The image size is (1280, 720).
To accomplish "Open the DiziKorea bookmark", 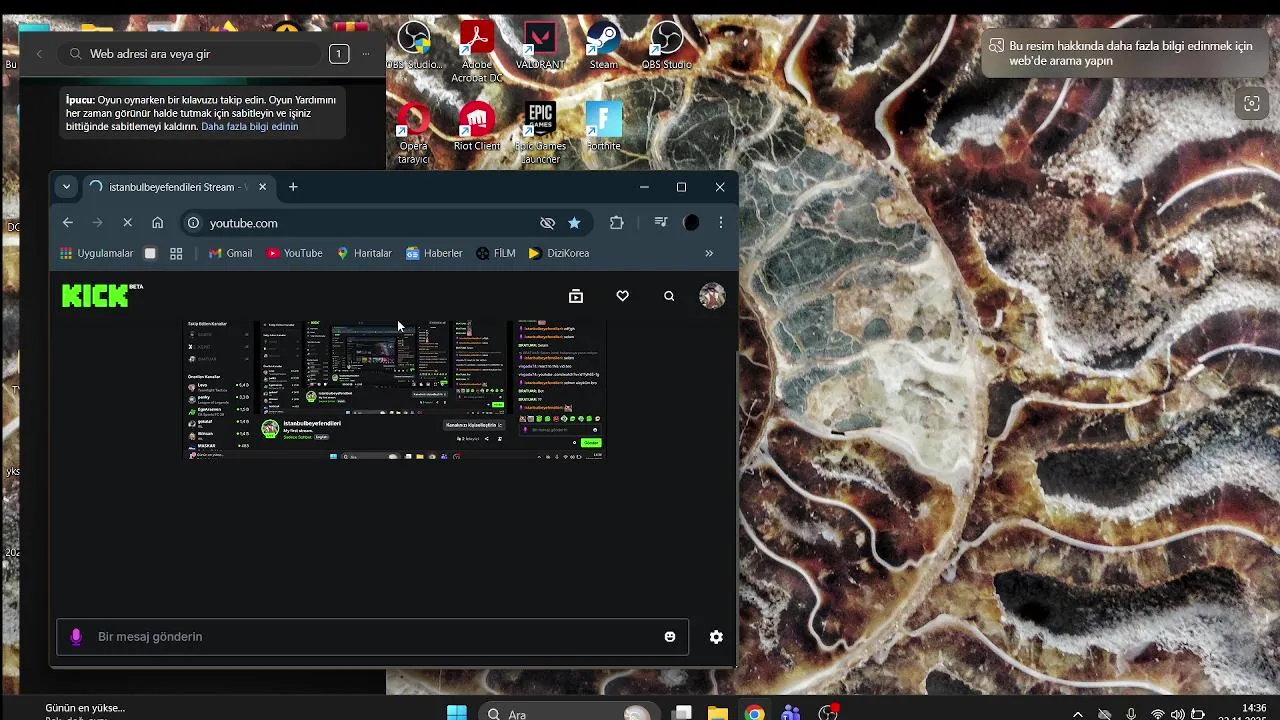I will 559,254.
